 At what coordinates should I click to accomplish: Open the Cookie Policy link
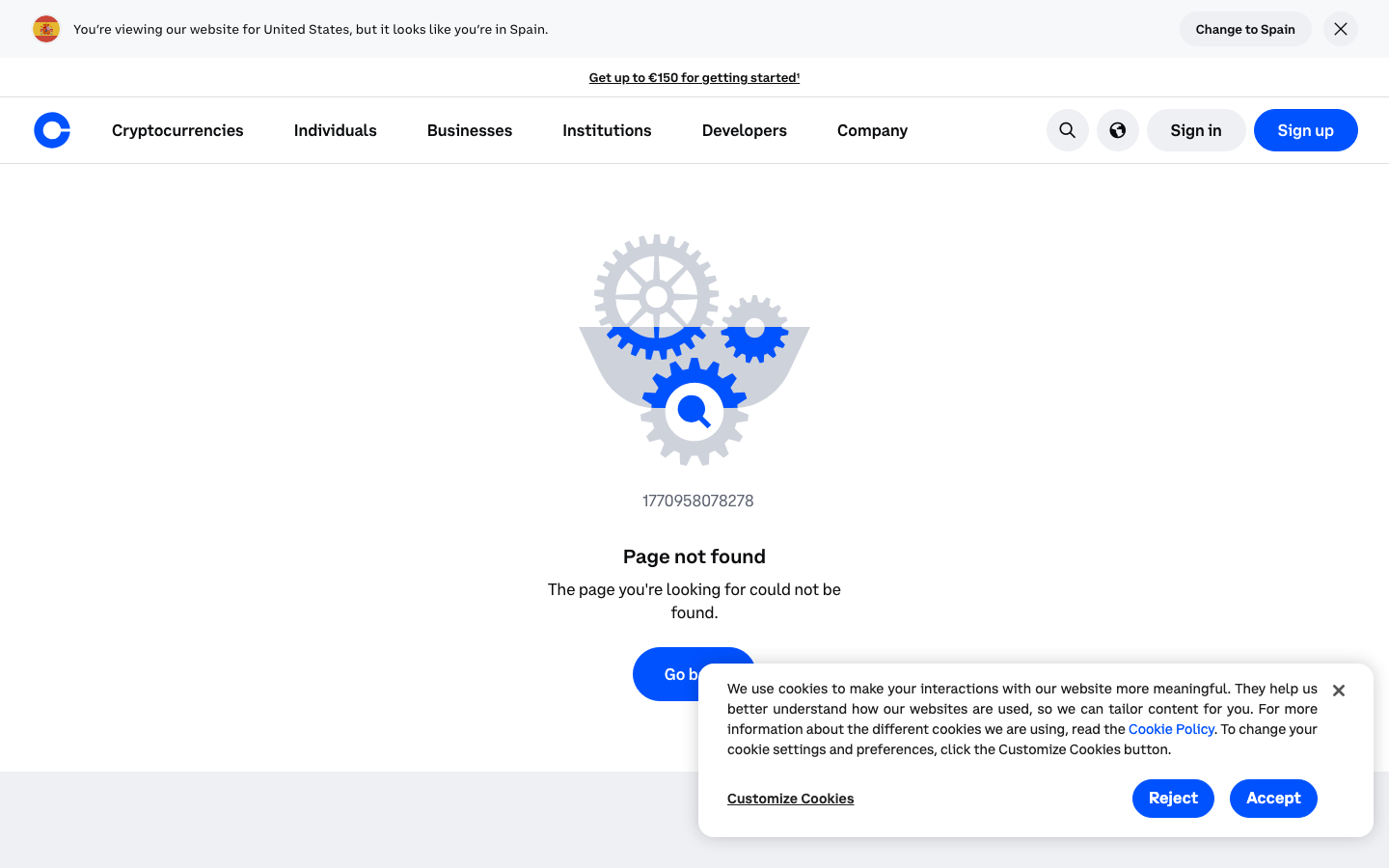[1171, 729]
